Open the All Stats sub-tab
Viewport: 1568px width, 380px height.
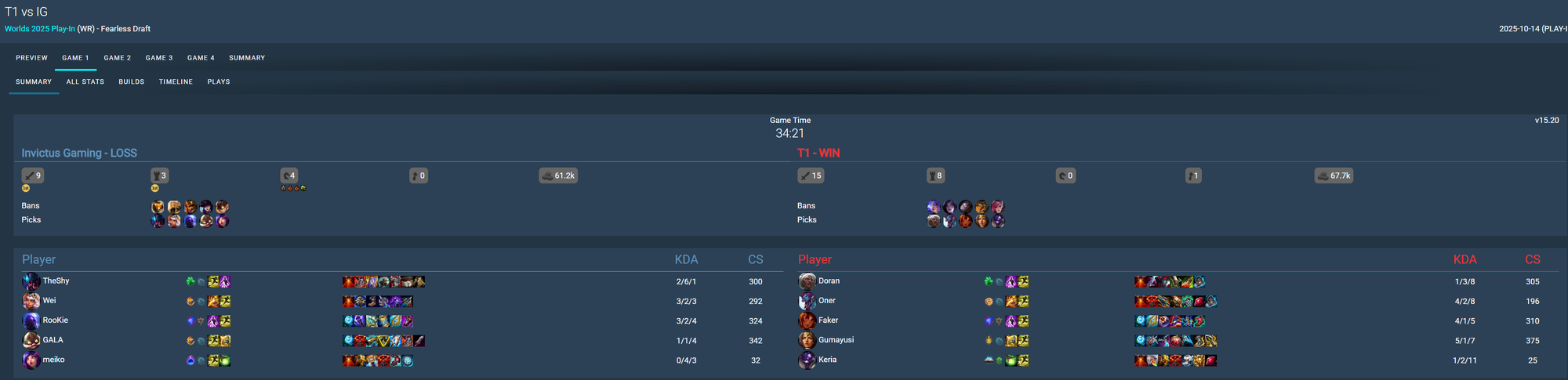point(85,81)
